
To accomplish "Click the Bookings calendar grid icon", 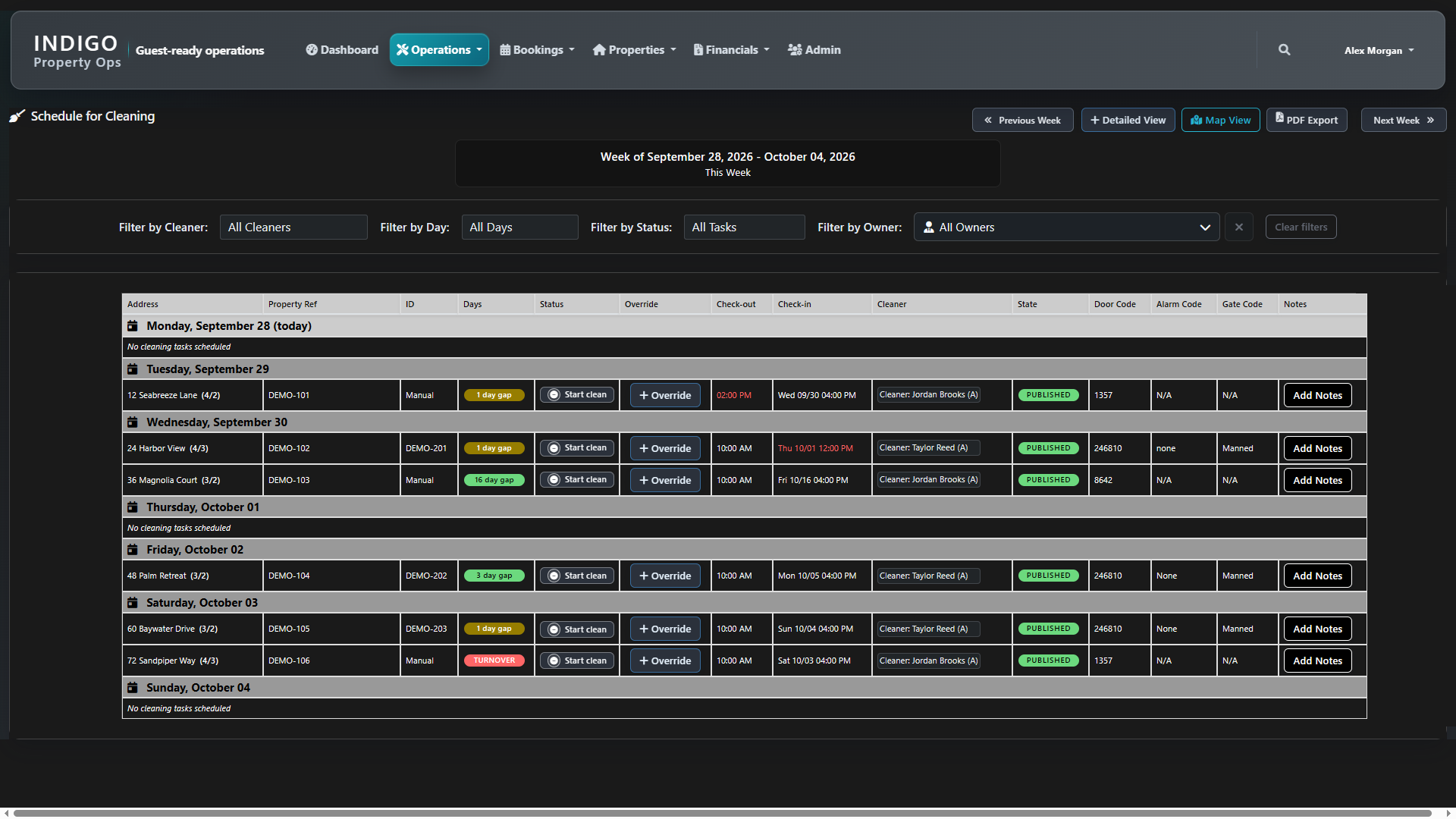I will pos(505,50).
